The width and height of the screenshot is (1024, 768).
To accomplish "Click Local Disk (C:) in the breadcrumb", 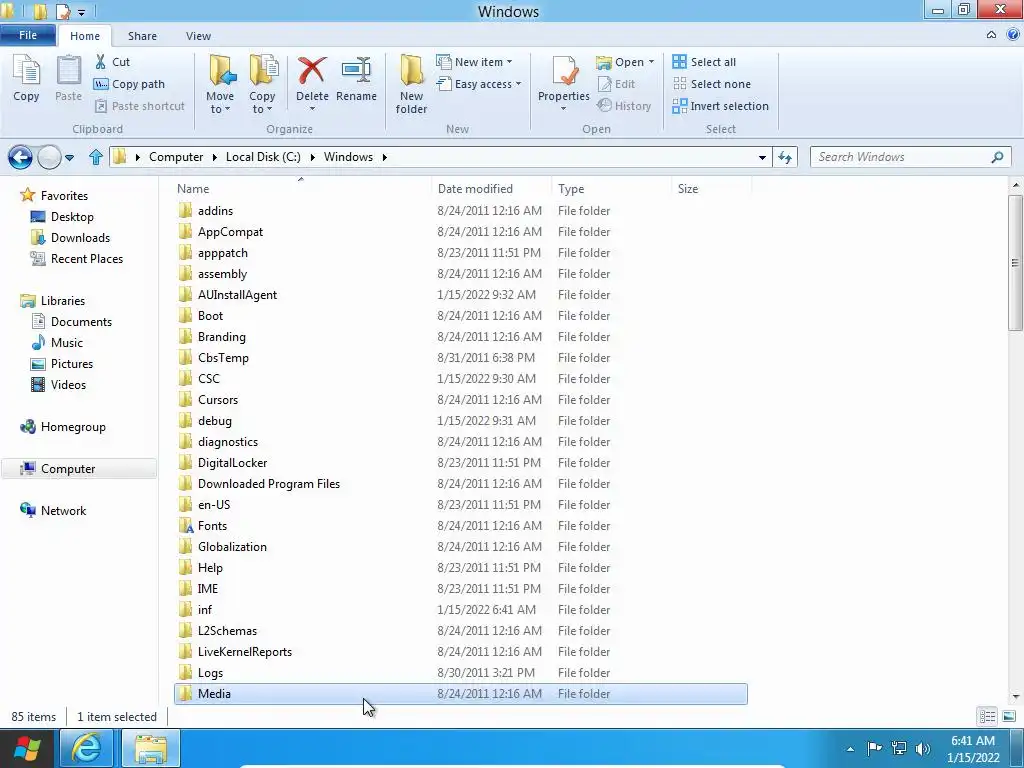I will tap(263, 157).
